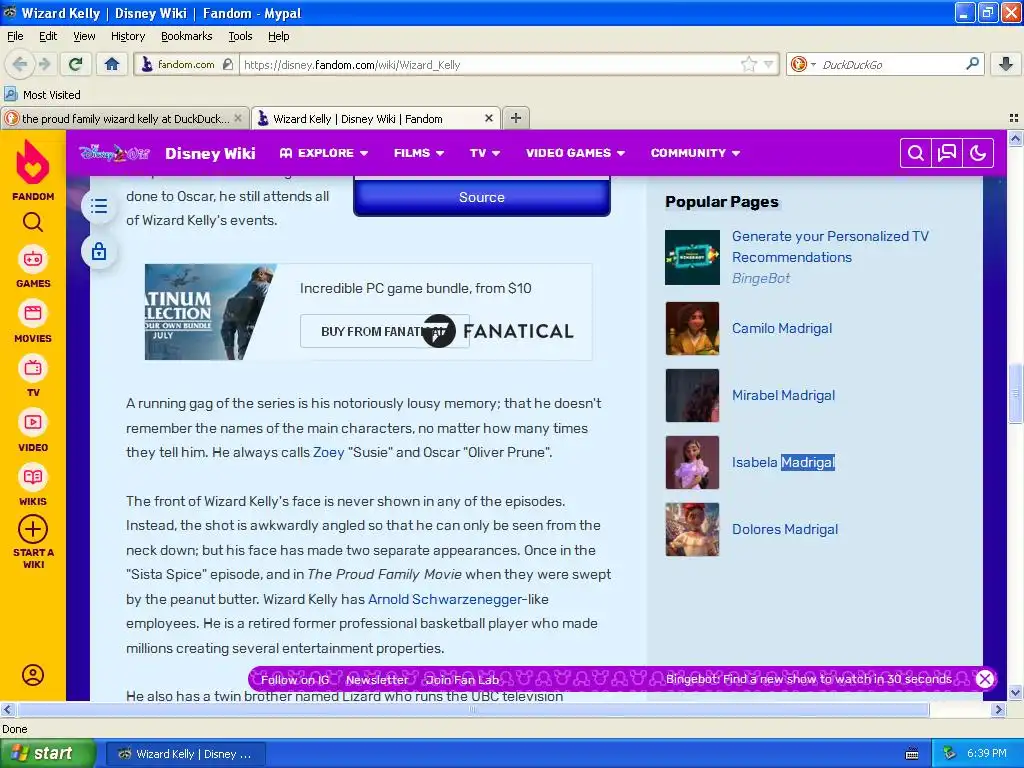Open the Dolores Madrigal popular page link
This screenshot has height=768, width=1024.
[x=784, y=529]
